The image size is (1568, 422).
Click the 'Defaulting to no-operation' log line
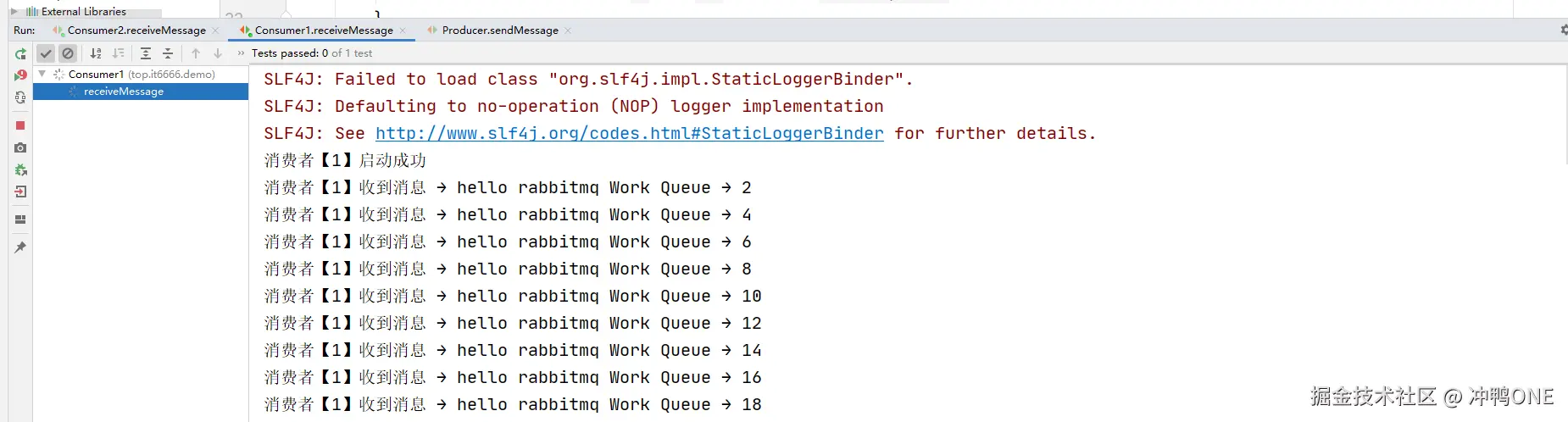pyautogui.click(x=573, y=107)
